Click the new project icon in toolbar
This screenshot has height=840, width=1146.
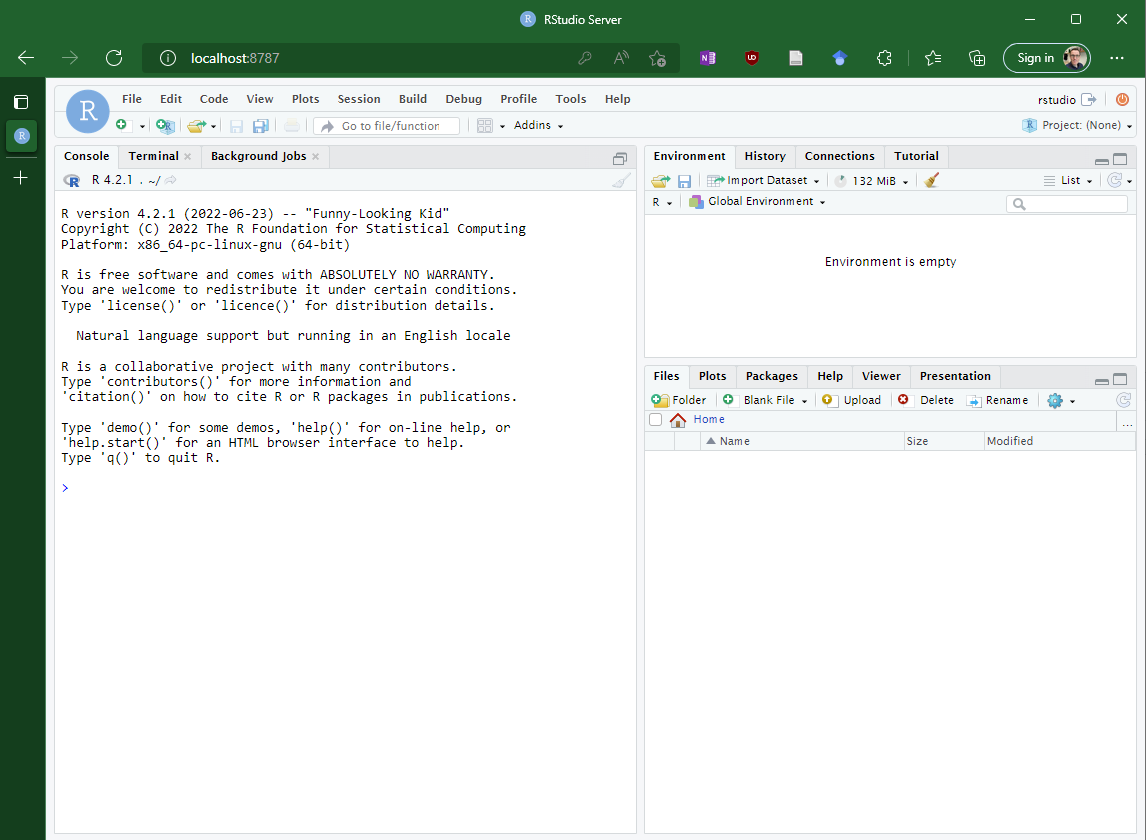pyautogui.click(x=165, y=126)
